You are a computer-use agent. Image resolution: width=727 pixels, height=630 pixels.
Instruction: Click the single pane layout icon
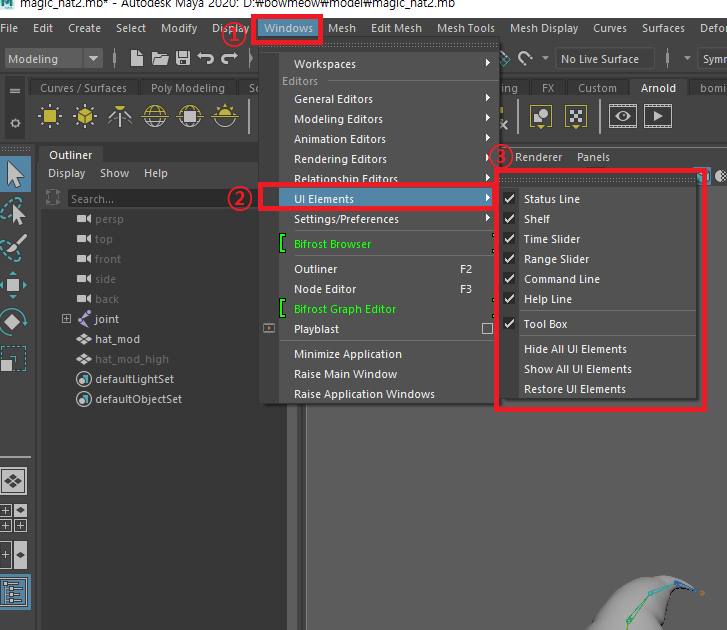click(x=14, y=481)
